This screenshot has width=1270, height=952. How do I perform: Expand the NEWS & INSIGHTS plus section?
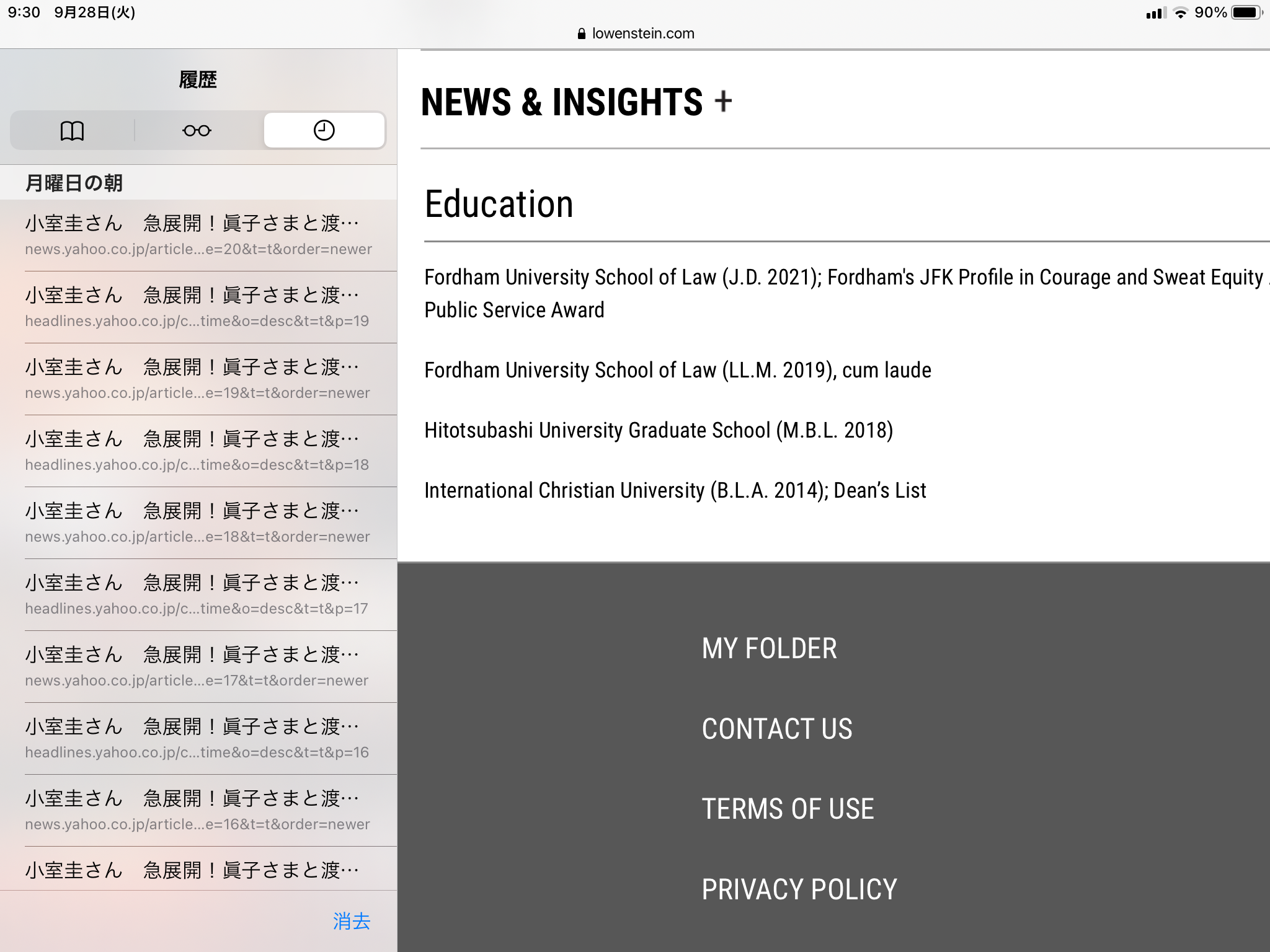click(x=723, y=101)
